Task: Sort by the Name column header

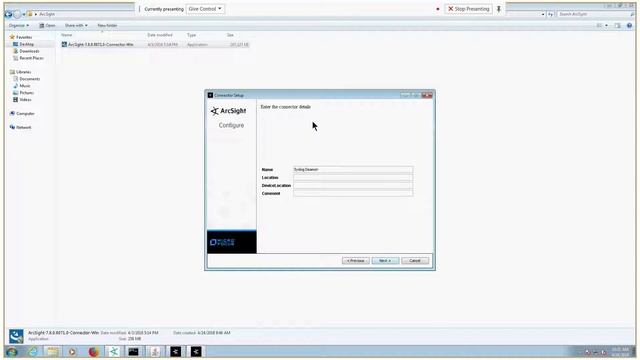Action: click(x=67, y=35)
